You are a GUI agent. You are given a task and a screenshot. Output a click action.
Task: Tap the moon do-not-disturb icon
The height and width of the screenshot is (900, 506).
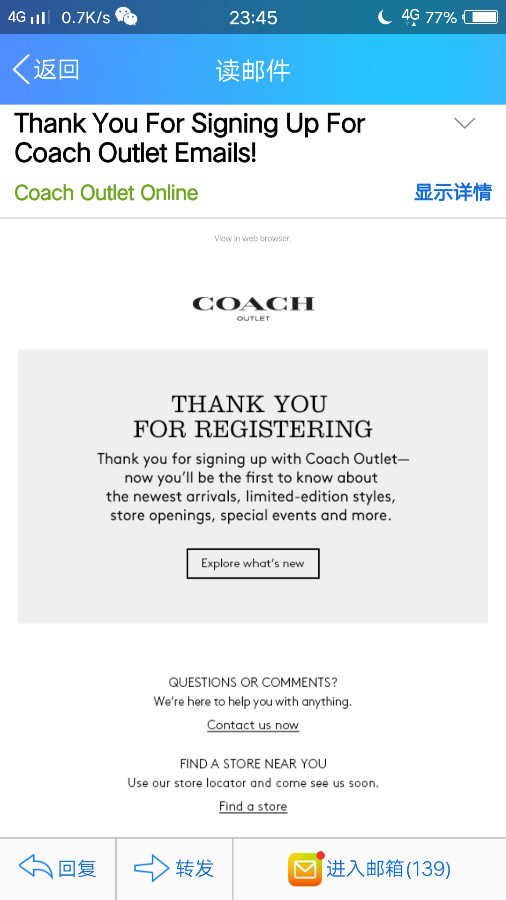click(384, 17)
